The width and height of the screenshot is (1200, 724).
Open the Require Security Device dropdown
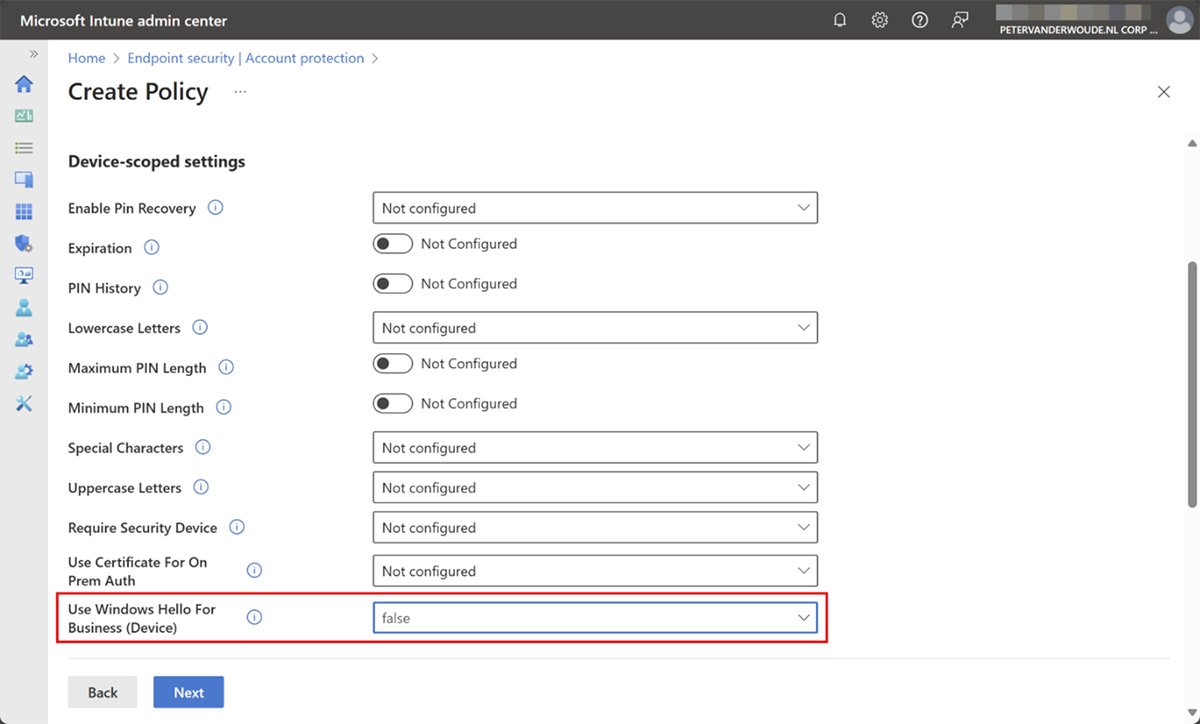pos(595,528)
